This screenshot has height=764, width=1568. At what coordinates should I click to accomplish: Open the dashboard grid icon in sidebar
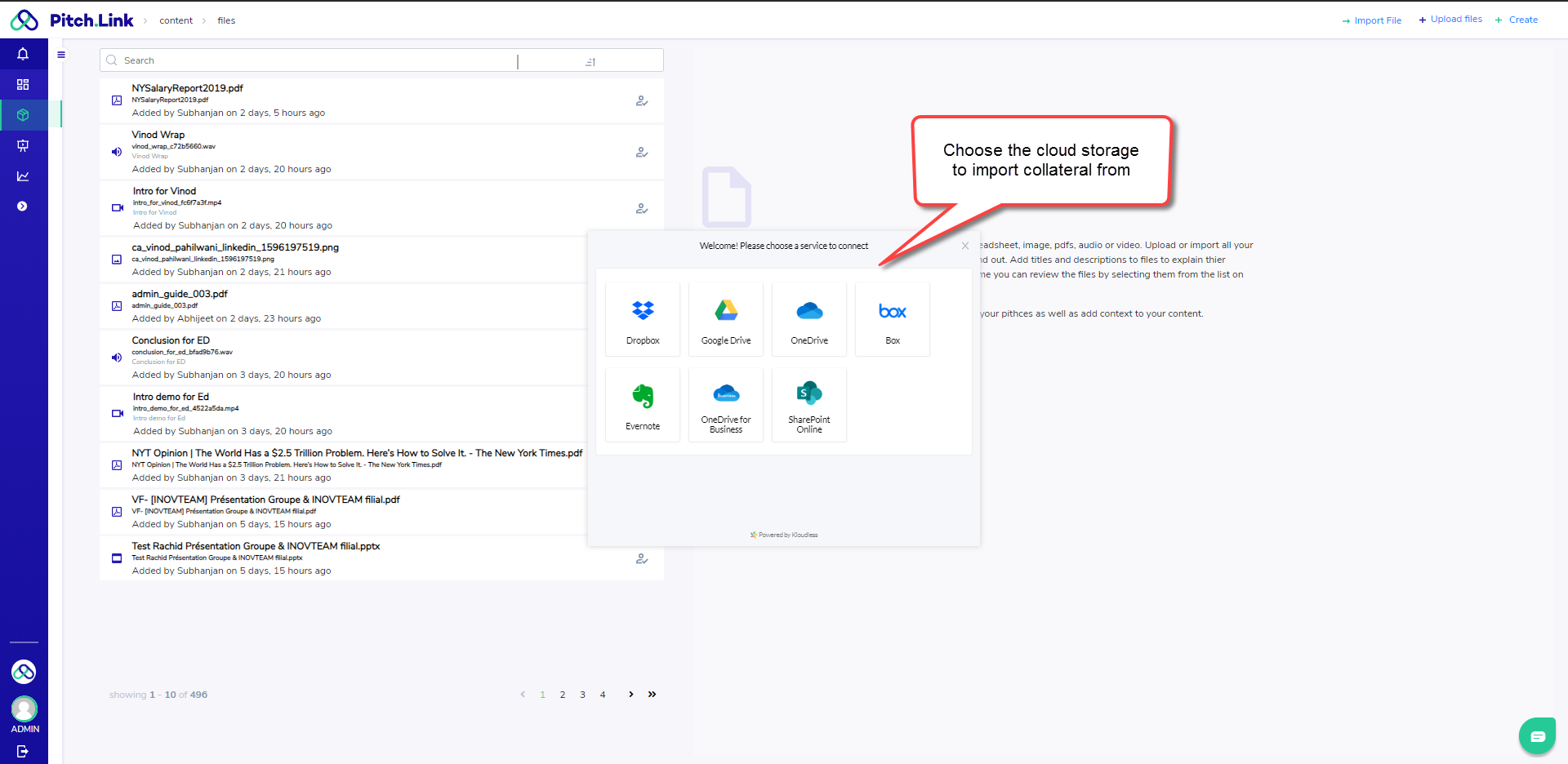tap(23, 85)
